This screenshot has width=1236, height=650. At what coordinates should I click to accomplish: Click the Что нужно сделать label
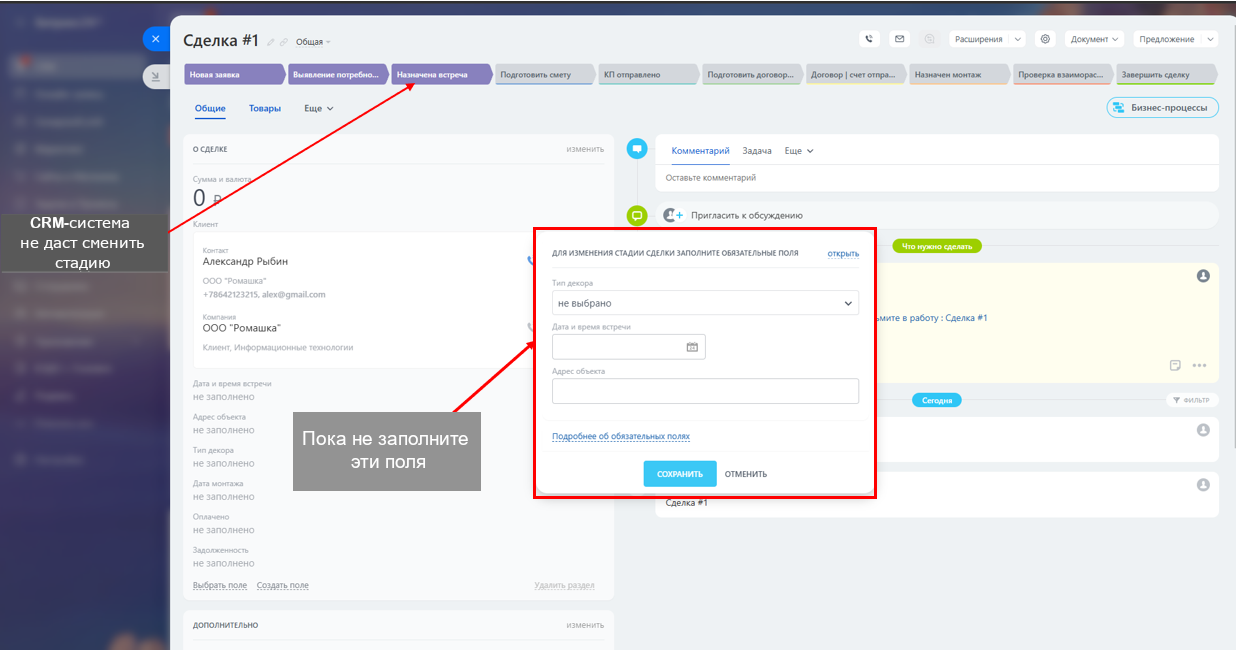coord(937,246)
